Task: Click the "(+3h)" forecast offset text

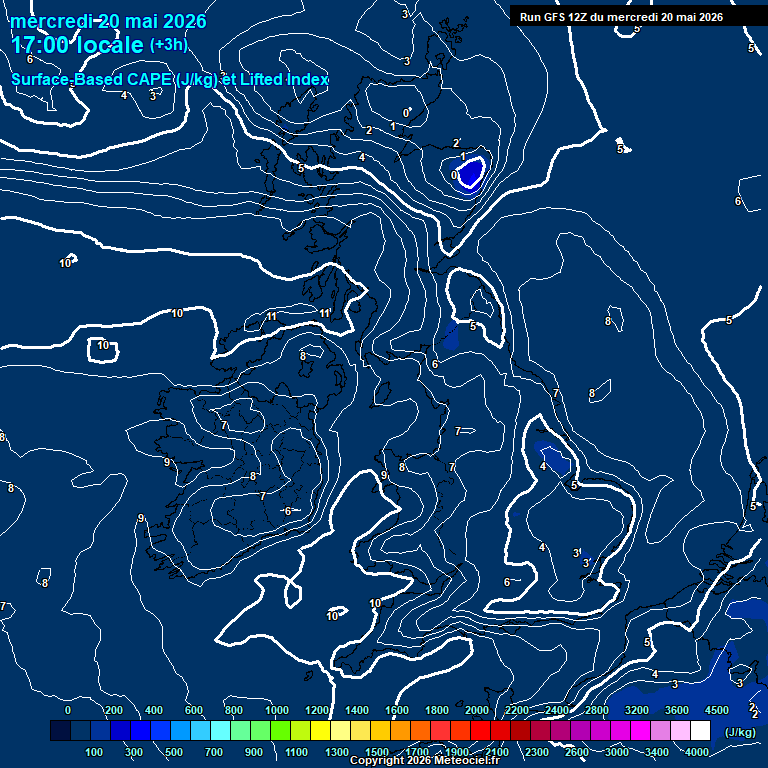Action: [169, 45]
